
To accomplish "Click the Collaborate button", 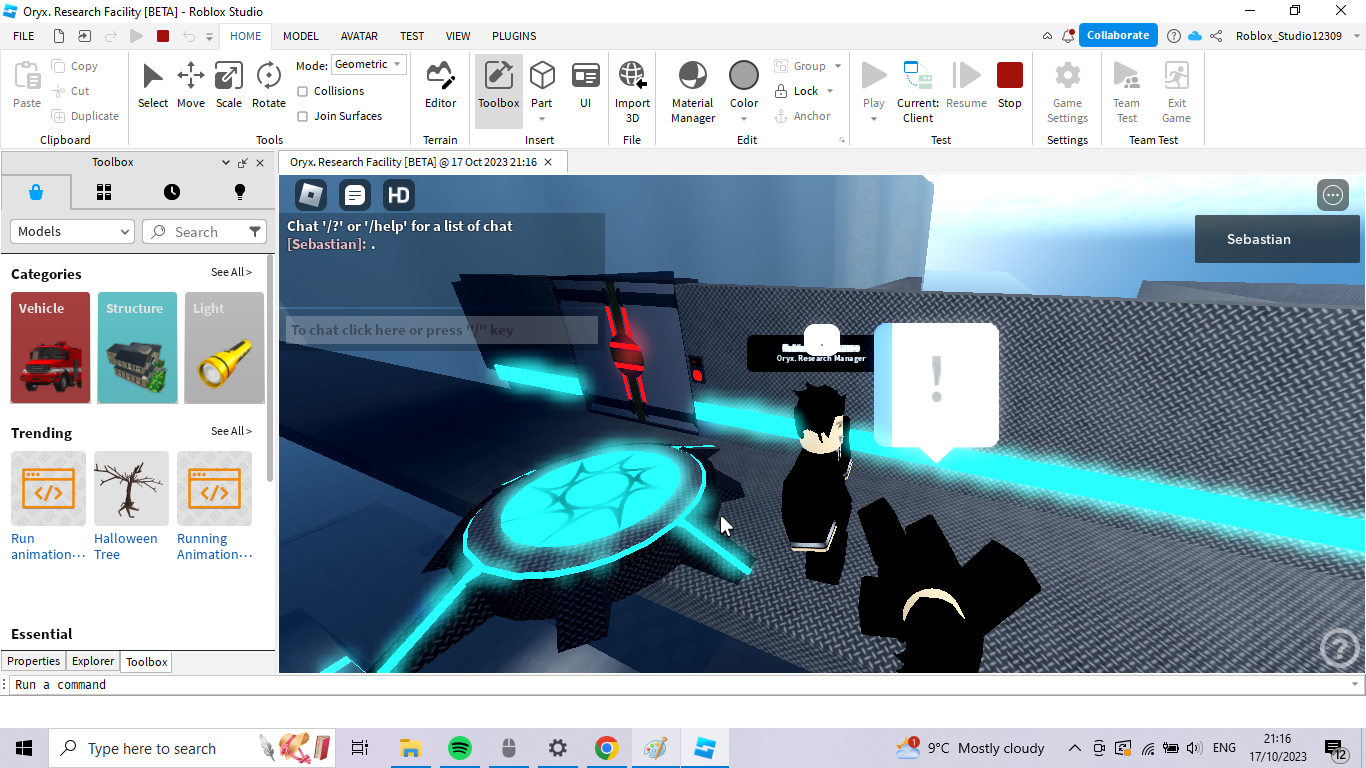I will 1118,35.
